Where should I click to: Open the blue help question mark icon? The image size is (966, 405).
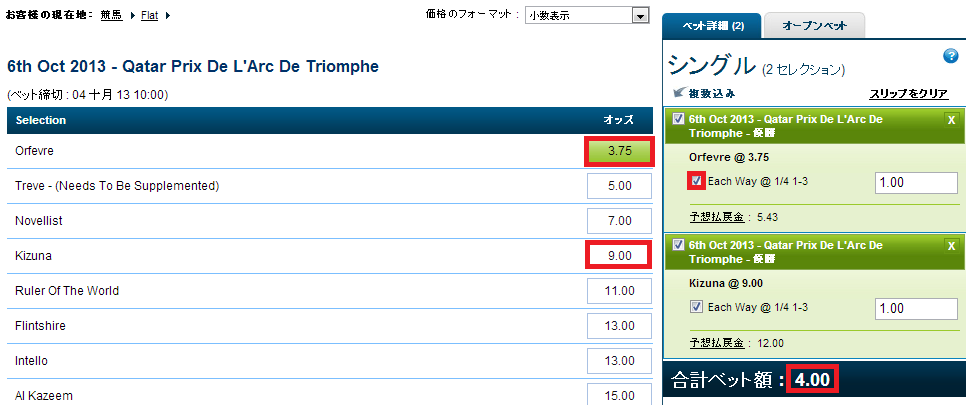pos(950,56)
